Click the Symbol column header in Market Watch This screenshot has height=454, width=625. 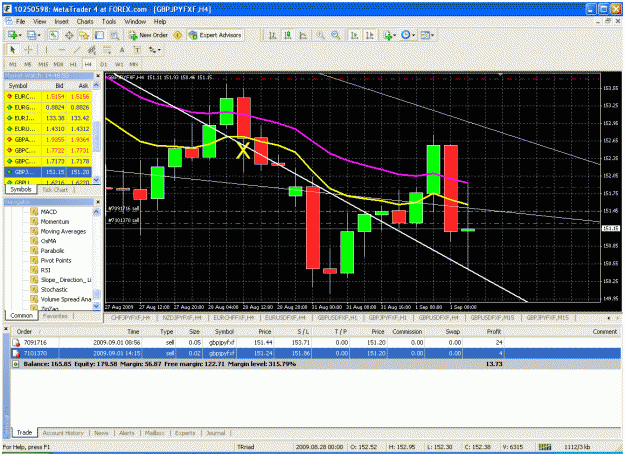click(18, 86)
